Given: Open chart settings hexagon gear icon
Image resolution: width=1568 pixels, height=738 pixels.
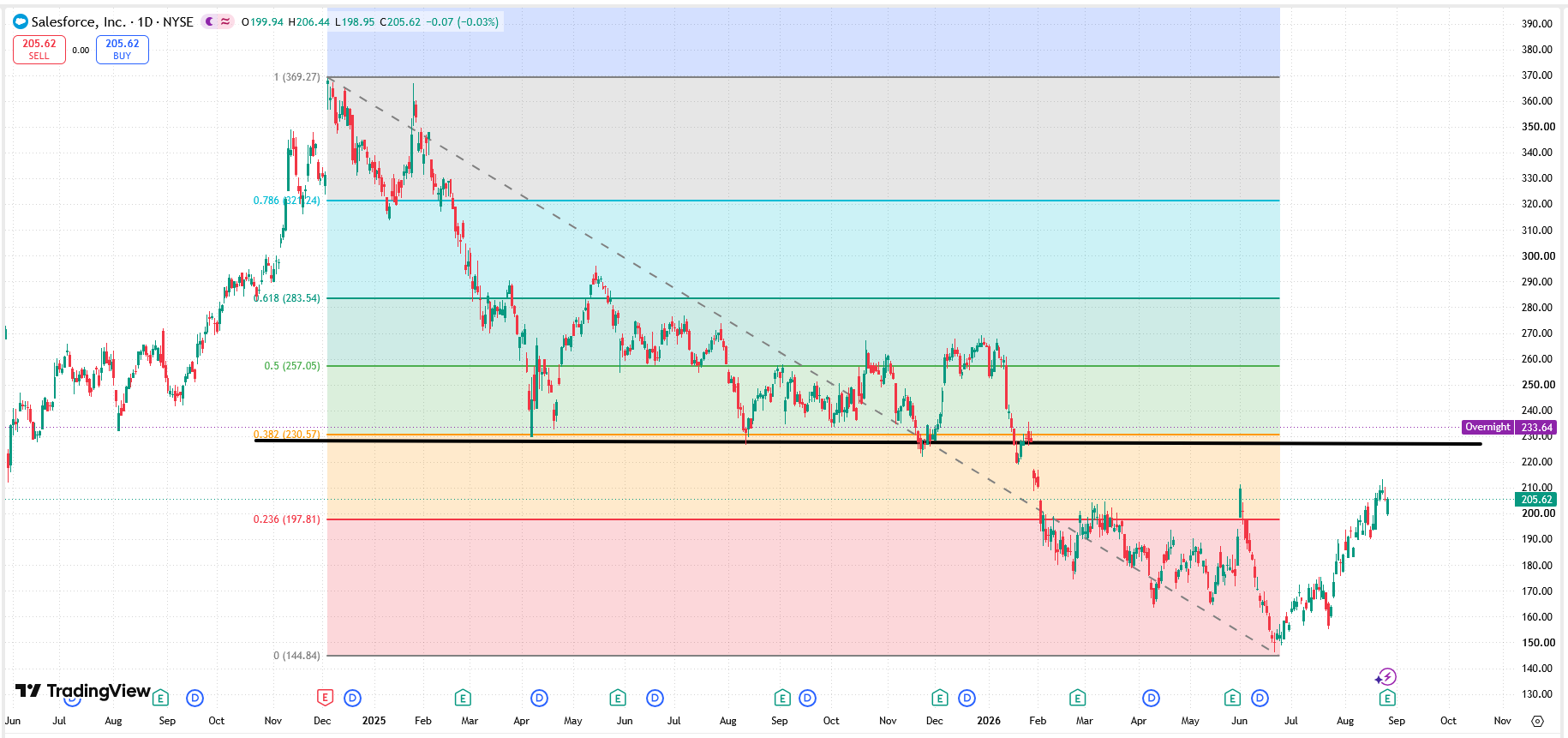Looking at the screenshot, I should (x=1537, y=721).
